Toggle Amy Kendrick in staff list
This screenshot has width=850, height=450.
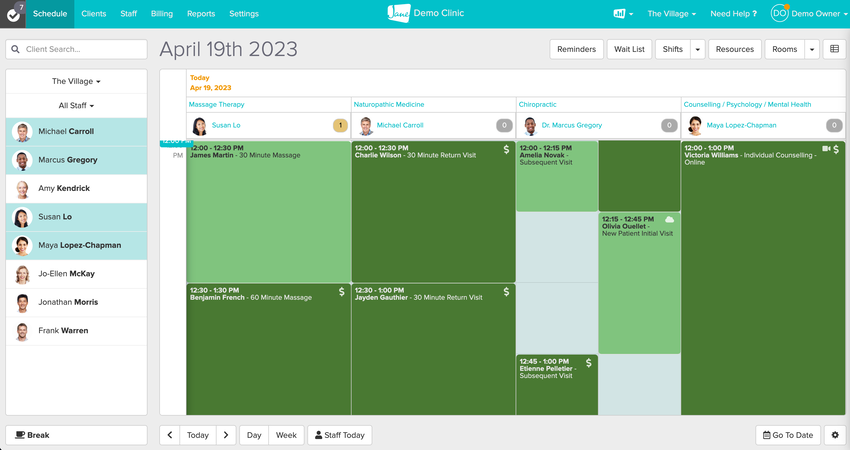click(x=76, y=188)
